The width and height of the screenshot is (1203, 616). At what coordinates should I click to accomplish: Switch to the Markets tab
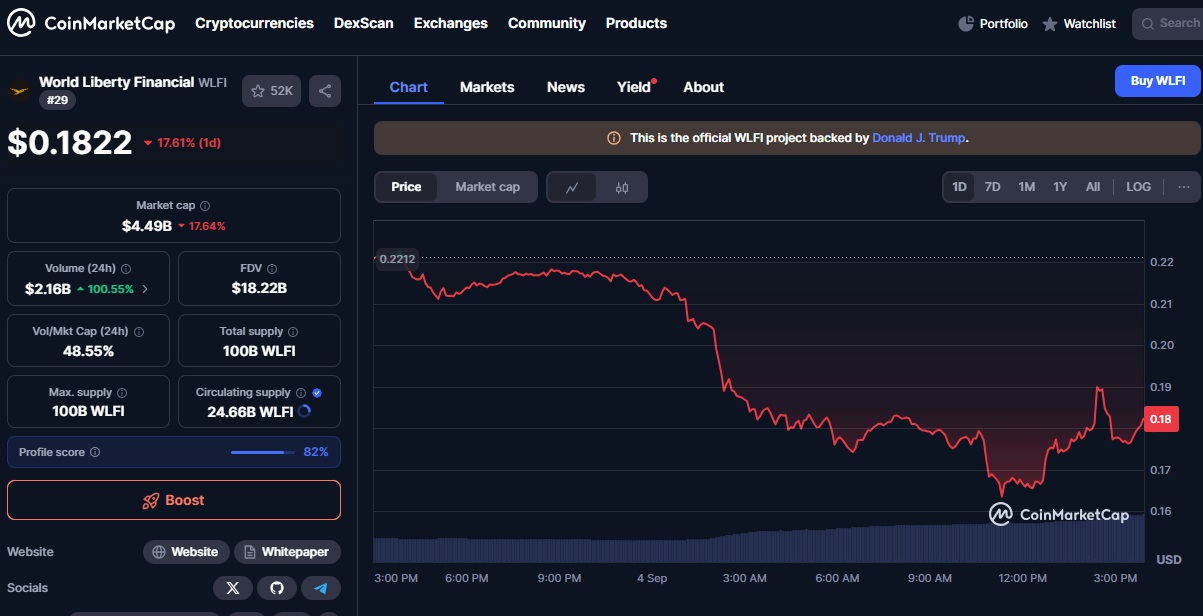(x=487, y=87)
